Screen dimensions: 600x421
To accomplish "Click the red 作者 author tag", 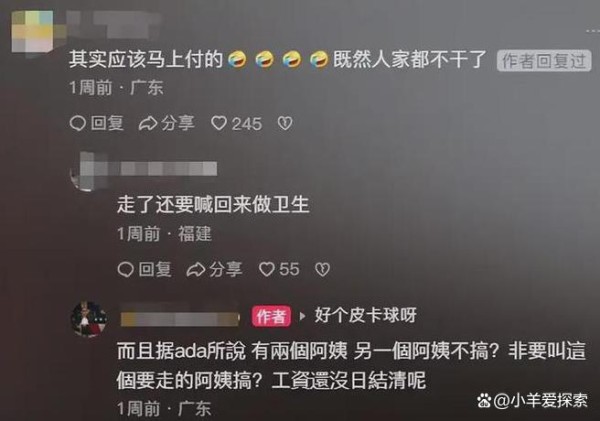I will pos(271,316).
